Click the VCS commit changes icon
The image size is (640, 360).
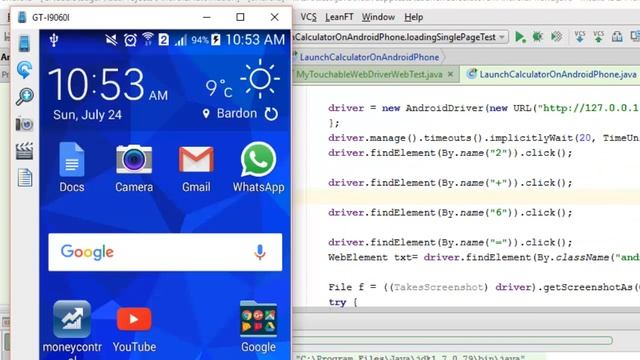[x=599, y=37]
